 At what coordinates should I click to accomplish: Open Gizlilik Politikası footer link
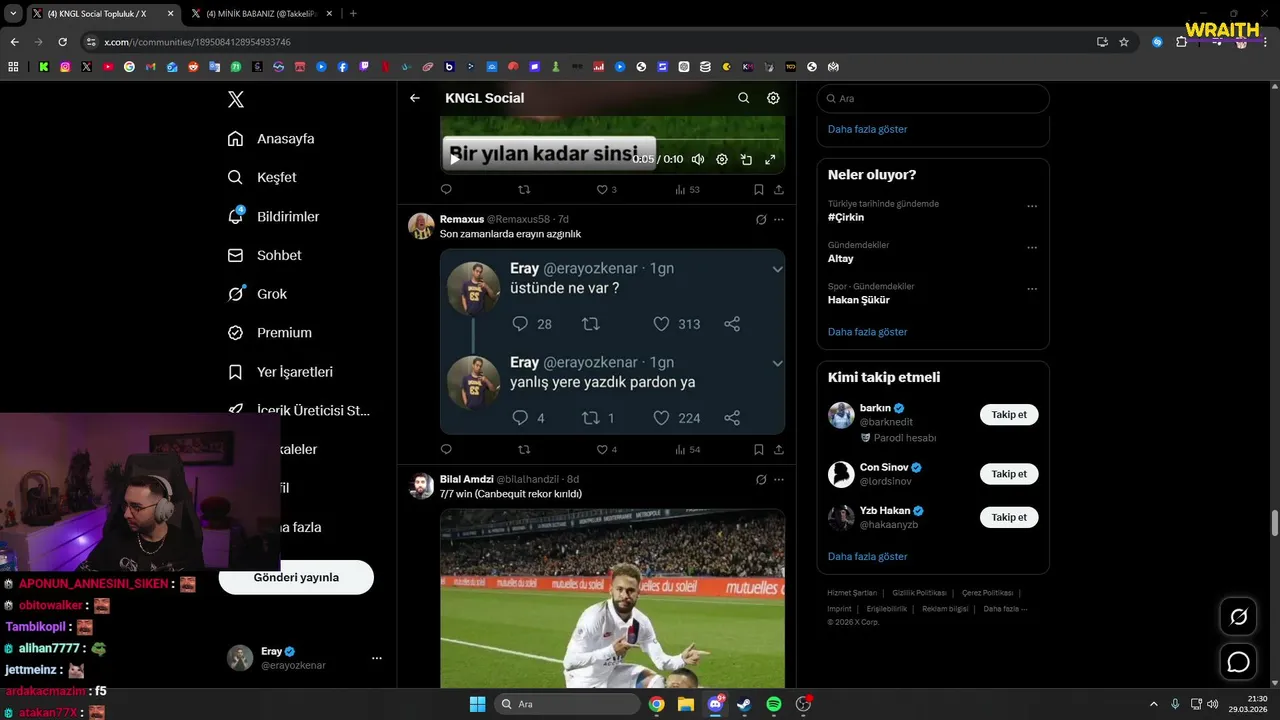pyautogui.click(x=919, y=593)
